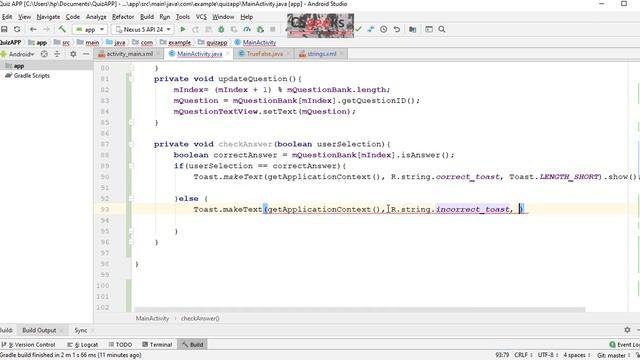Click the Stop square icon
The width and height of the screenshot is (640, 360).
273,29
